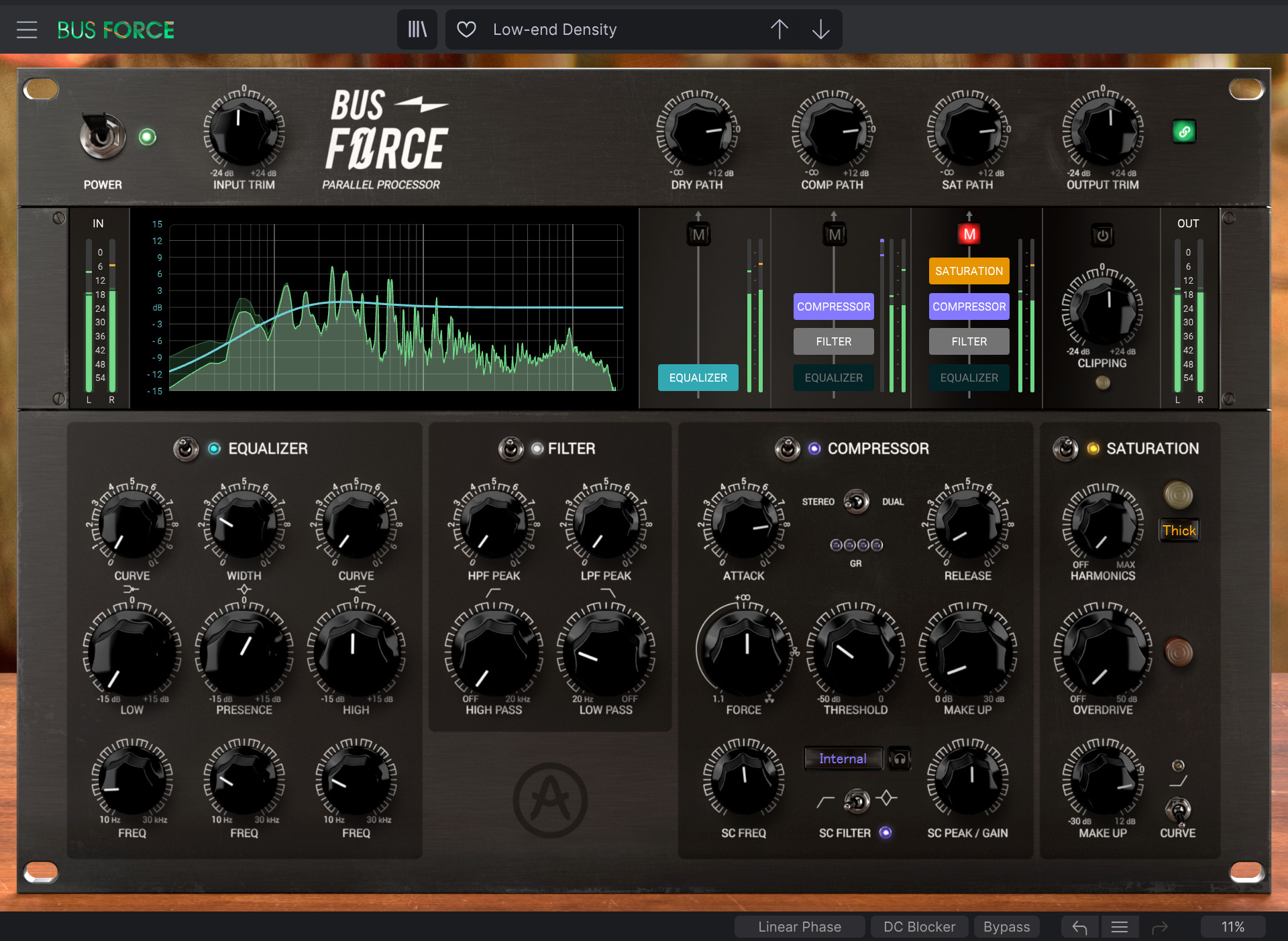1288x941 pixels.
Task: Open the Thick saturation type selector
Action: click(x=1179, y=531)
